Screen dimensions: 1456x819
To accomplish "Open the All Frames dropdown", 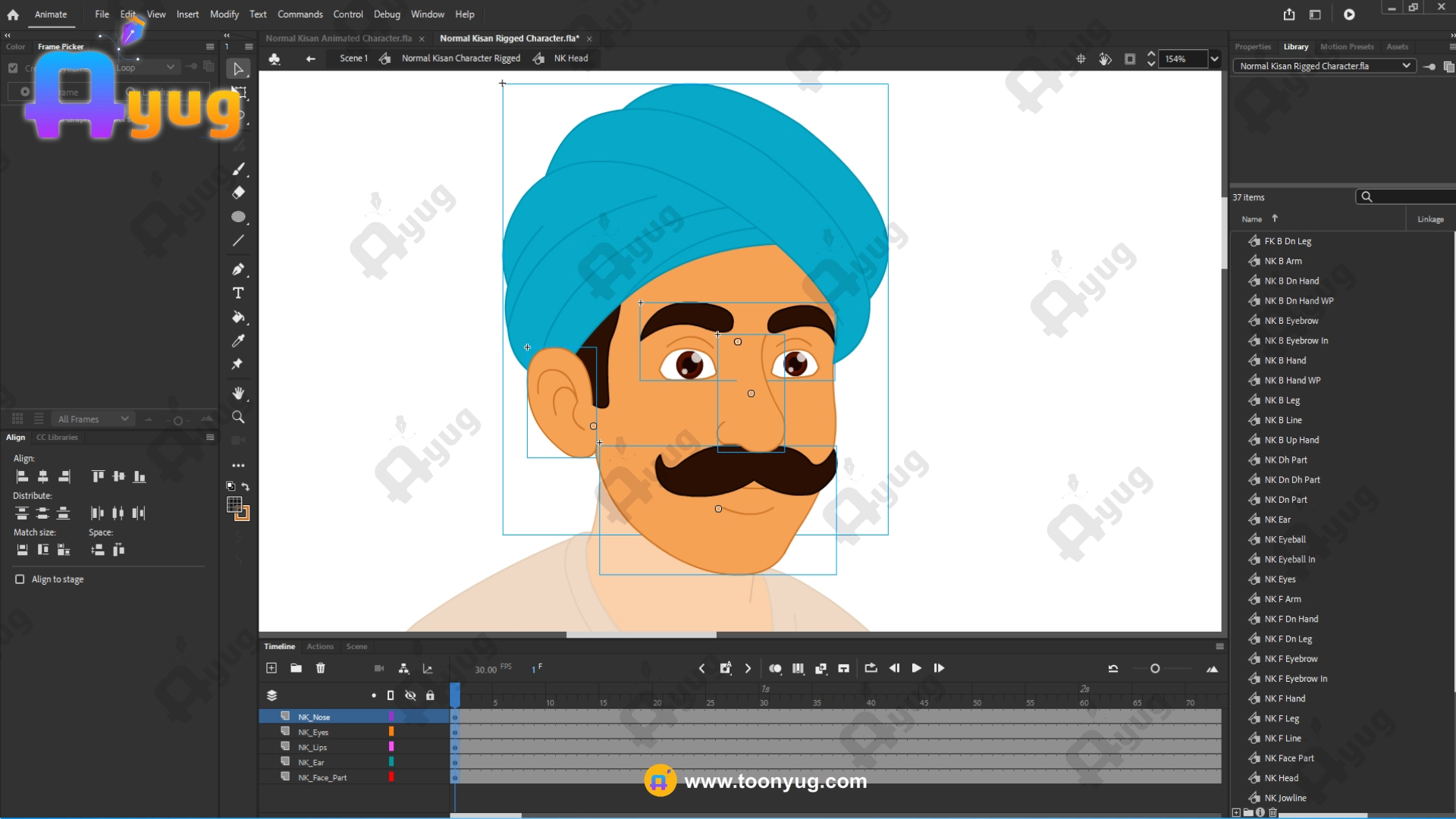I will [93, 419].
